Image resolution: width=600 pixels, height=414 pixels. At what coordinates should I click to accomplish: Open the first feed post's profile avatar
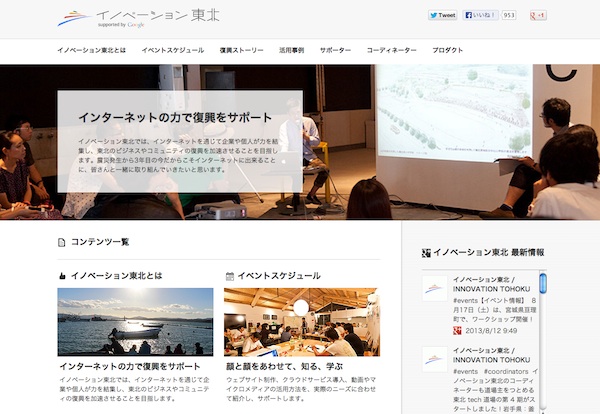[434, 288]
